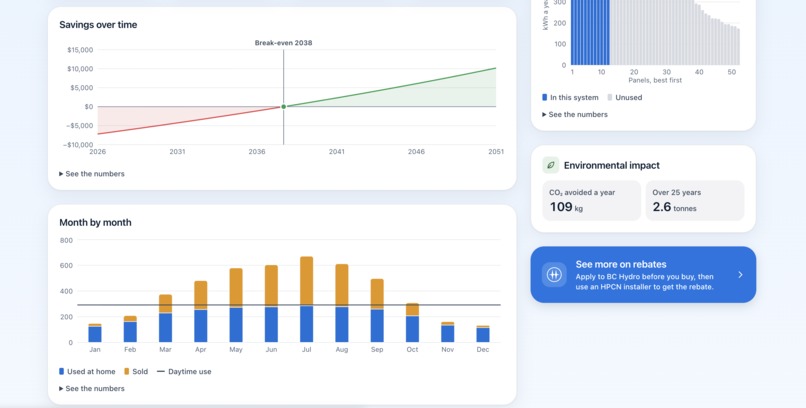Click the 'Panels, best first' axis title
806x408 pixels.
tap(655, 80)
